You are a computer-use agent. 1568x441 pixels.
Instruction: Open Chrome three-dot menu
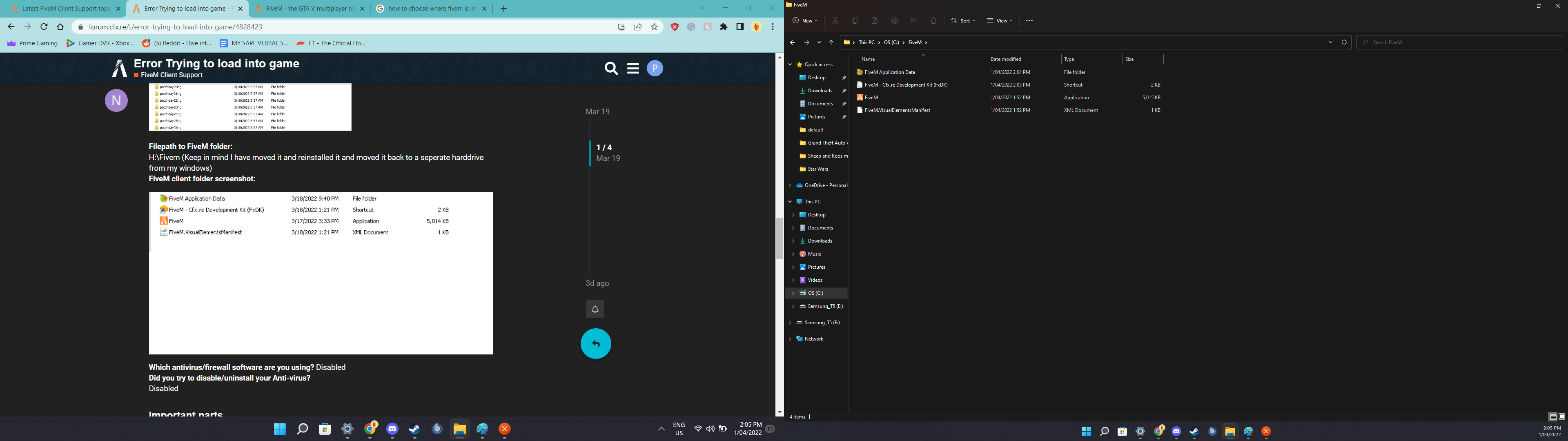tap(773, 27)
